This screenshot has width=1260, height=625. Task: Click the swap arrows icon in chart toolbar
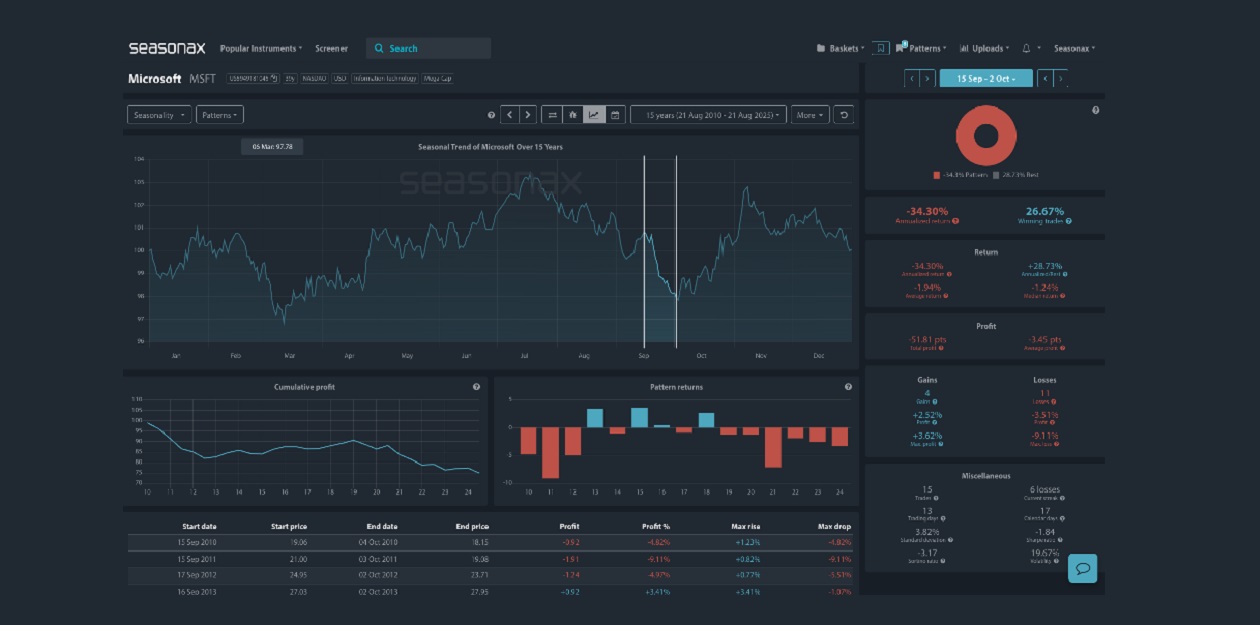pyautogui.click(x=552, y=115)
